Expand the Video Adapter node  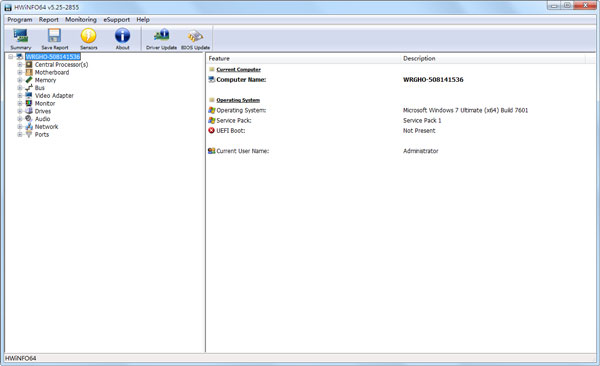click(x=20, y=95)
